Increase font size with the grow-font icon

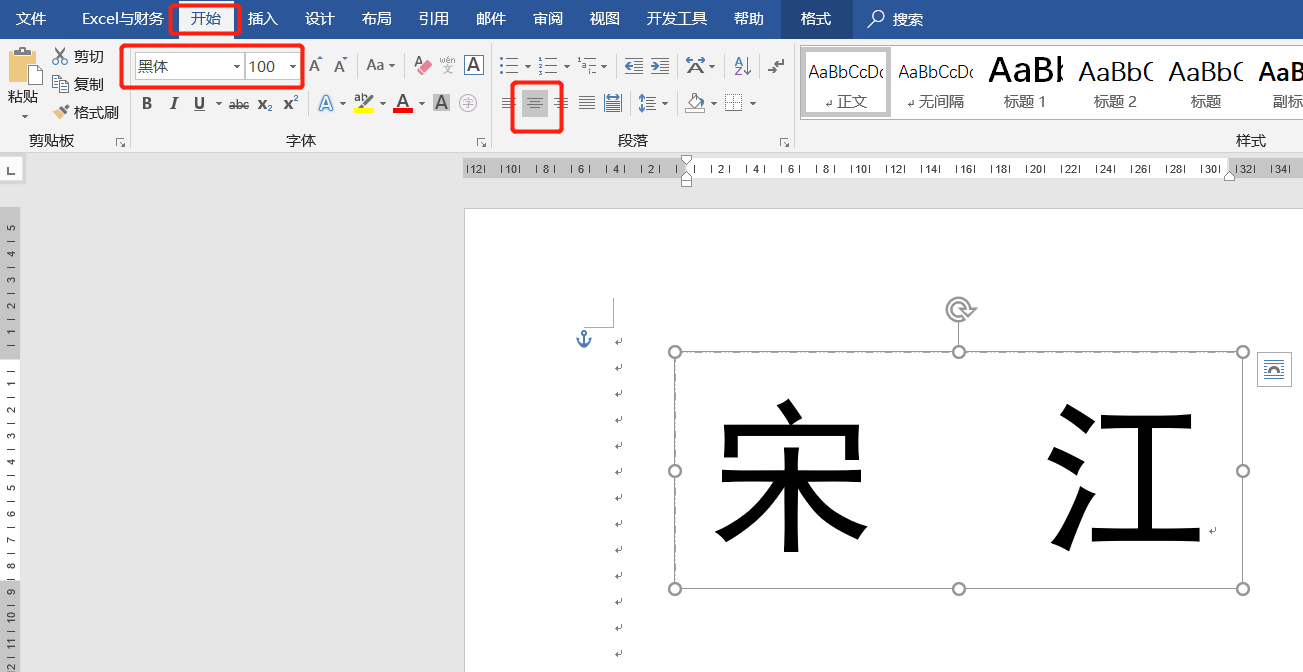tap(315, 66)
